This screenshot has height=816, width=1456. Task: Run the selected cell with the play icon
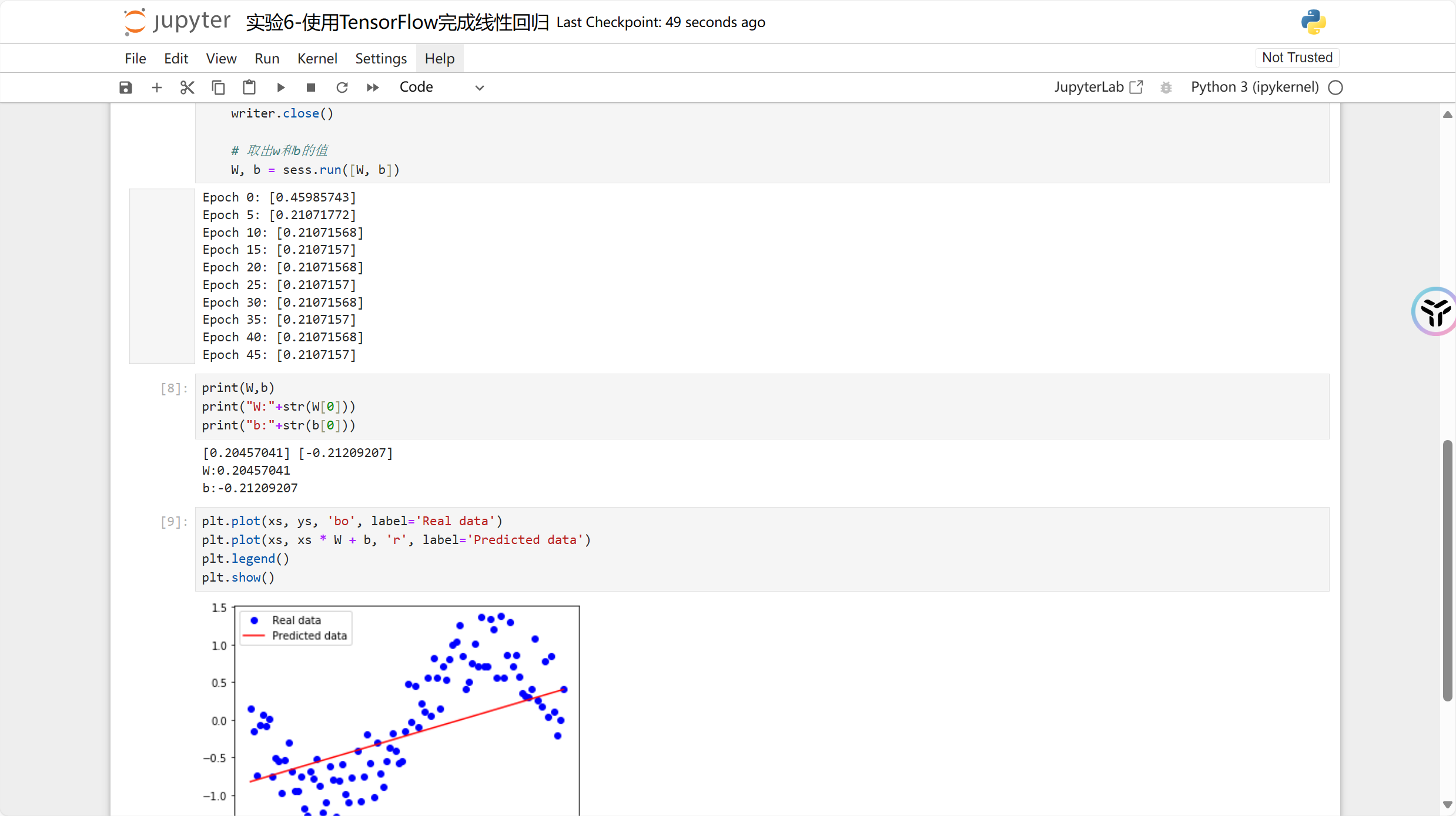click(x=280, y=88)
